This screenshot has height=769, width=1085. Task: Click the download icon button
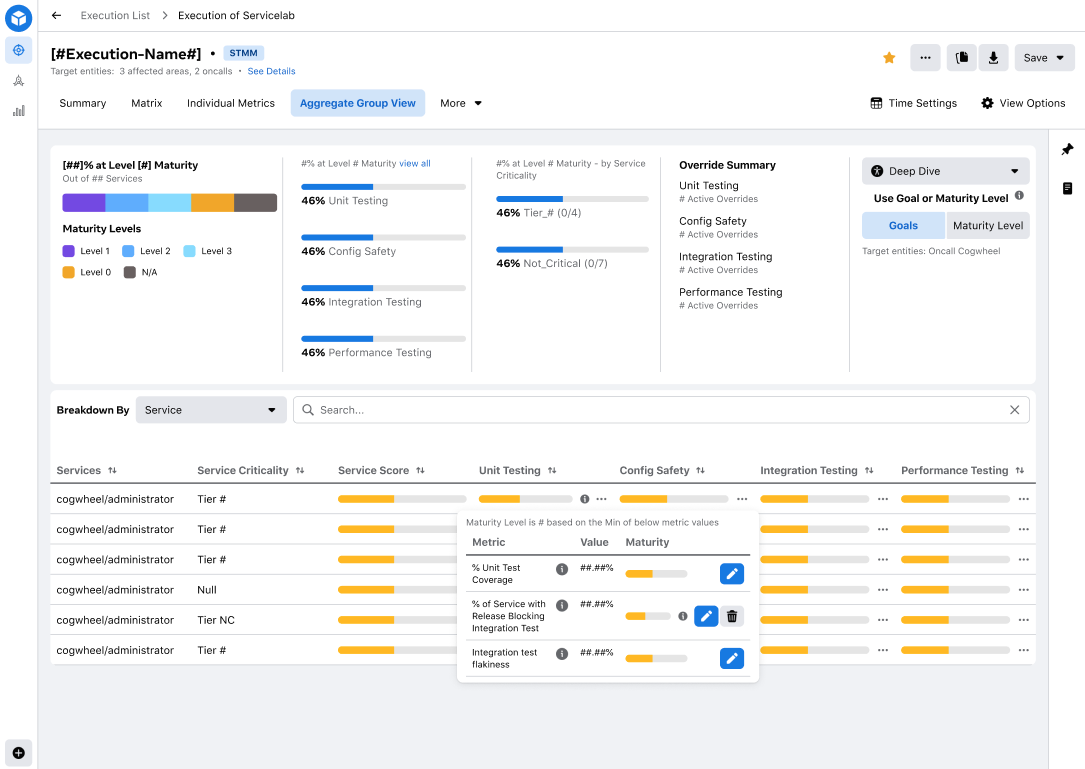tap(993, 58)
